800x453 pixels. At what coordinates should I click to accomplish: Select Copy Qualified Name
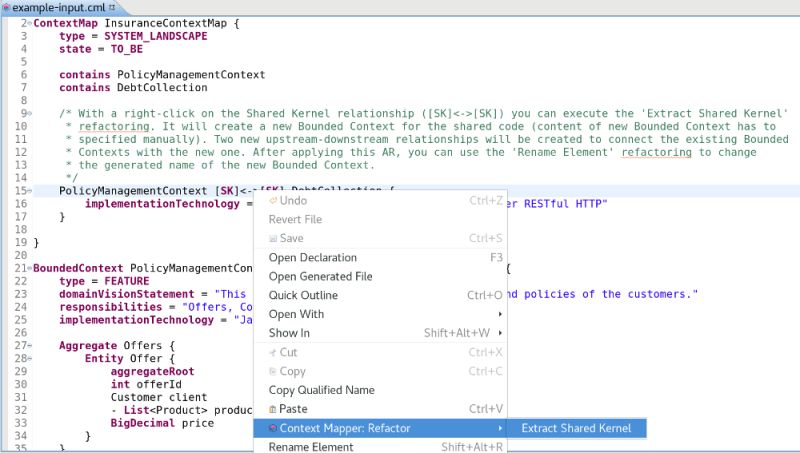tap(321, 390)
